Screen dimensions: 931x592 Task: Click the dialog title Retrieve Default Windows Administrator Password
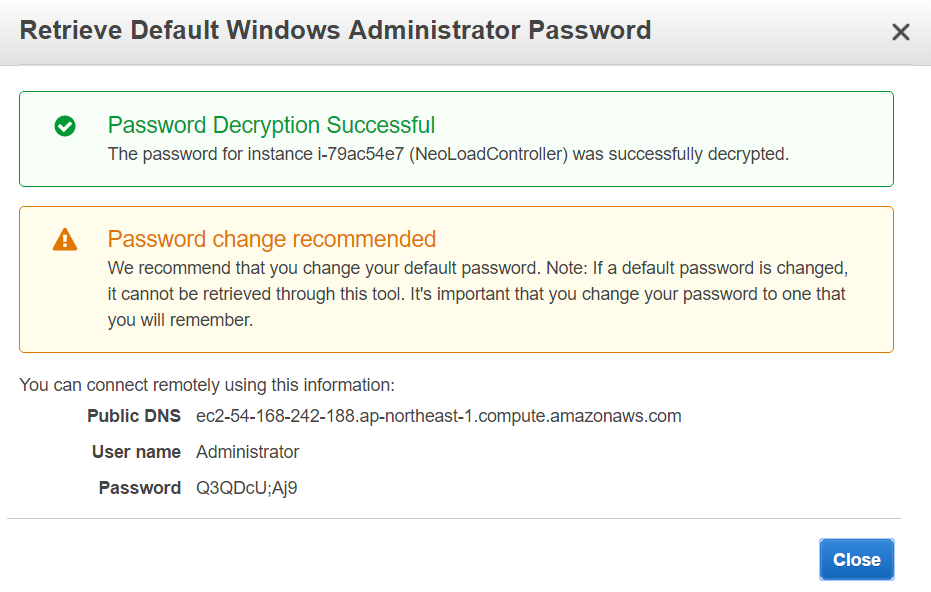(x=335, y=30)
